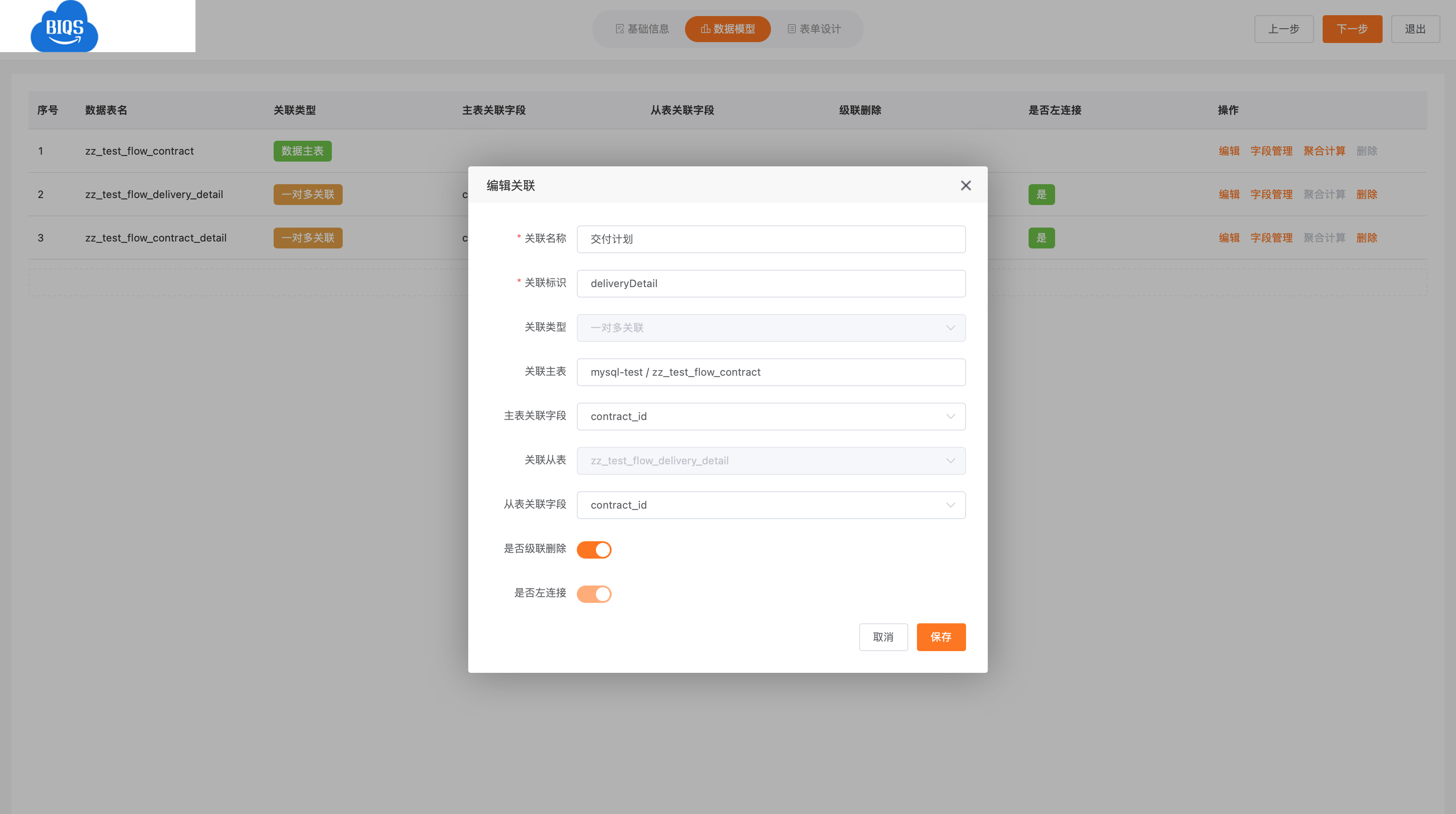1456x814 pixels.
Task: Open the 关联从表 dropdown
Action: (771, 461)
